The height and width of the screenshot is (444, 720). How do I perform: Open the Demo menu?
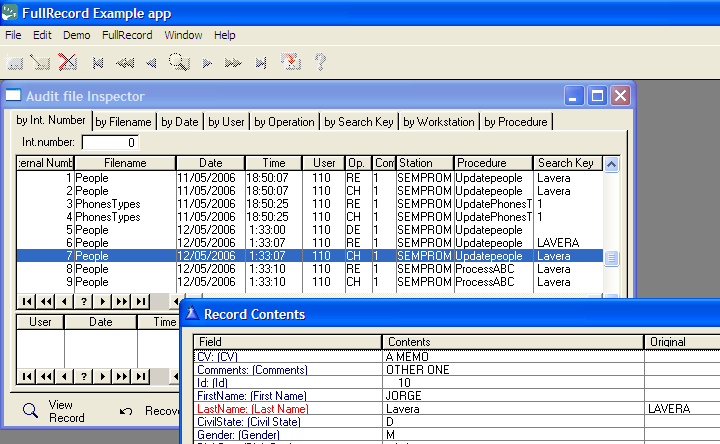coord(76,35)
